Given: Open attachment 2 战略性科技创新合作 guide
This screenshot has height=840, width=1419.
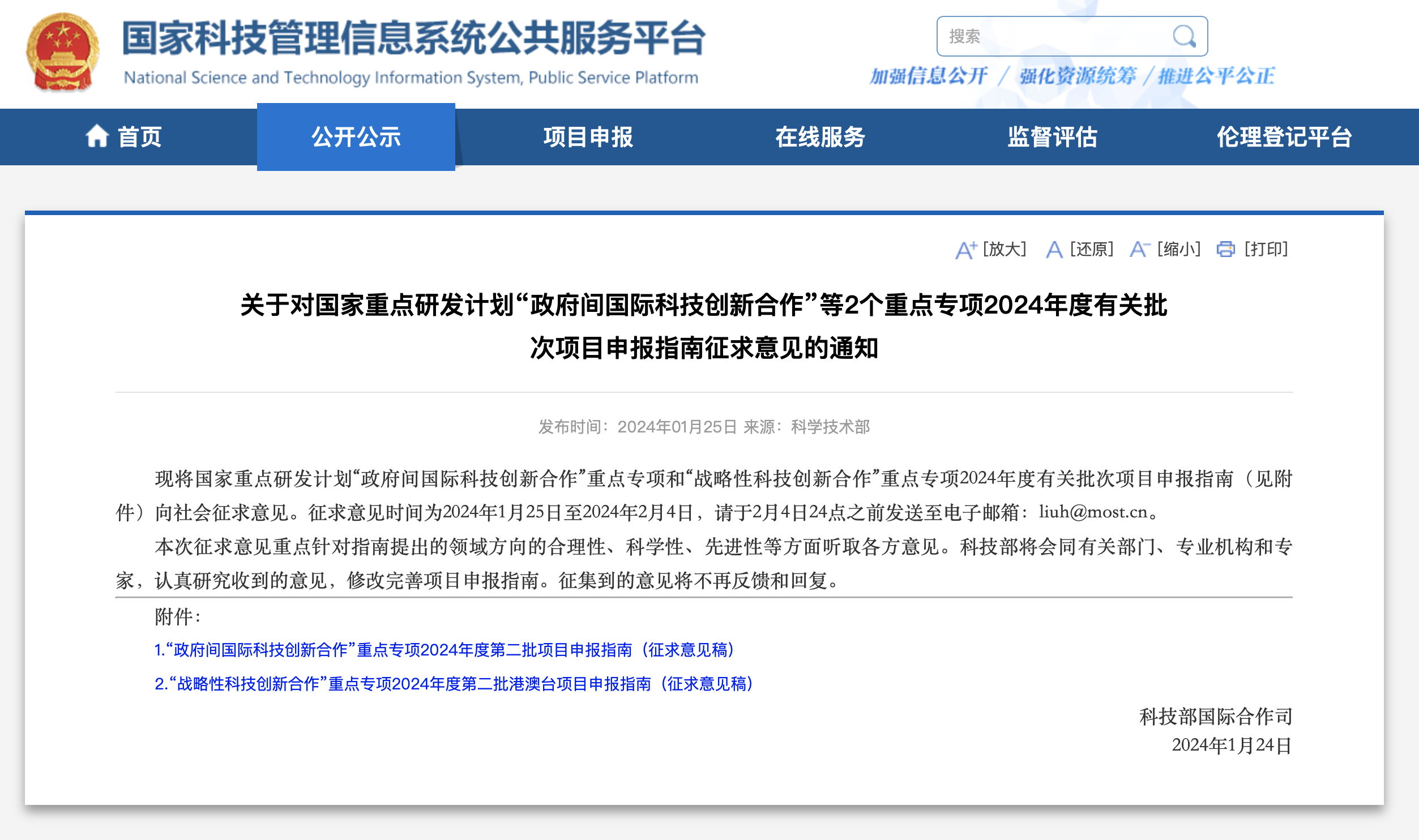Looking at the screenshot, I should point(455,684).
